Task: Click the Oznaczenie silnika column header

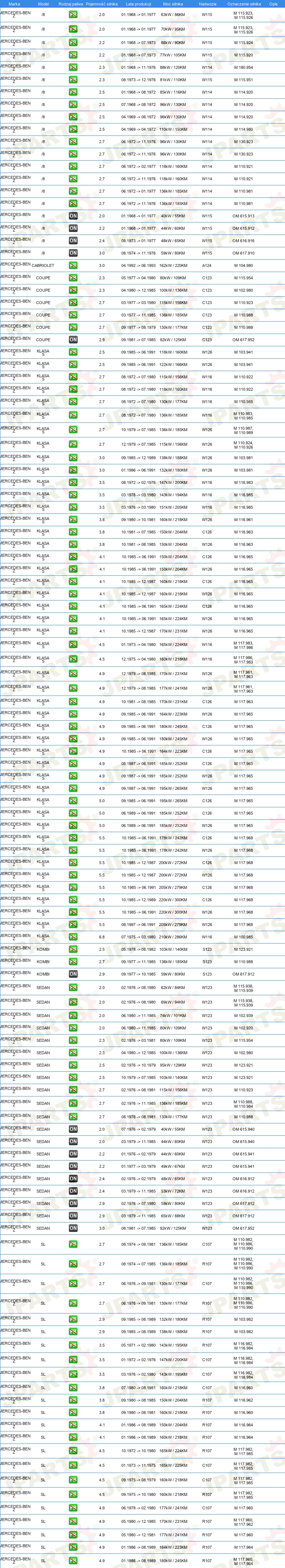Action: 243,4
